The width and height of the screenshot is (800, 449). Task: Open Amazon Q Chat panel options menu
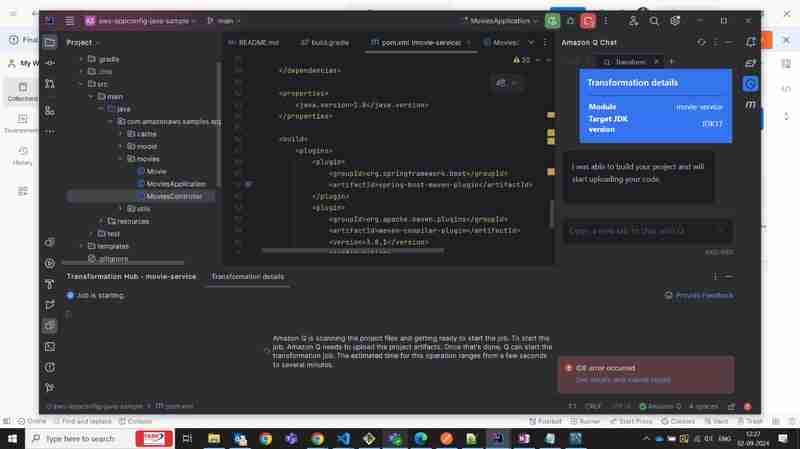click(715, 43)
